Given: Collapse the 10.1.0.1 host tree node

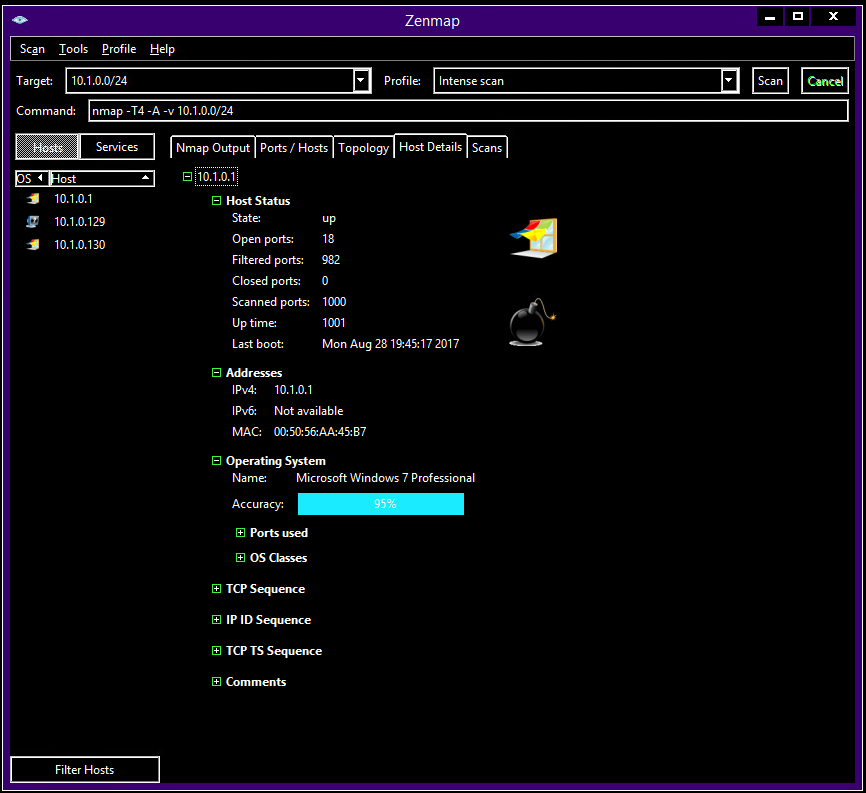Looking at the screenshot, I should point(187,177).
